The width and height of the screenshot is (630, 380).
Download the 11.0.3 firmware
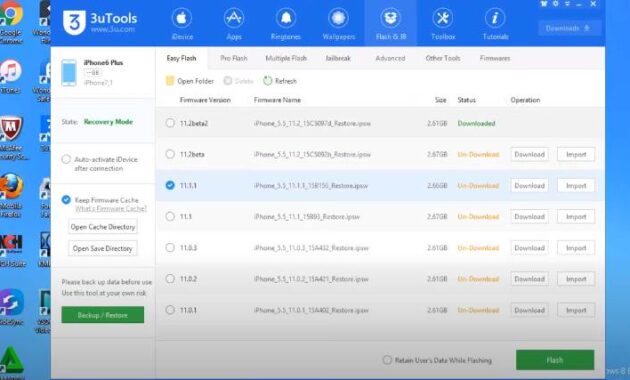(x=530, y=248)
